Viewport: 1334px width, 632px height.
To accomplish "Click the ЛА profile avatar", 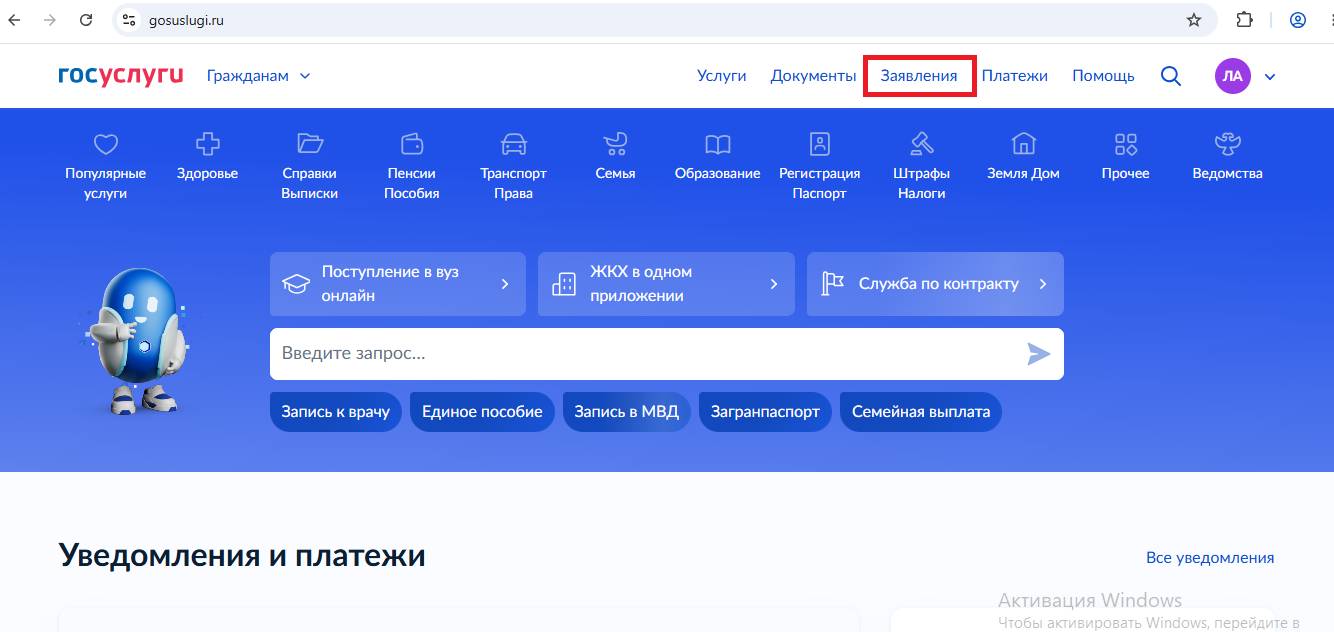I will pyautogui.click(x=1233, y=76).
